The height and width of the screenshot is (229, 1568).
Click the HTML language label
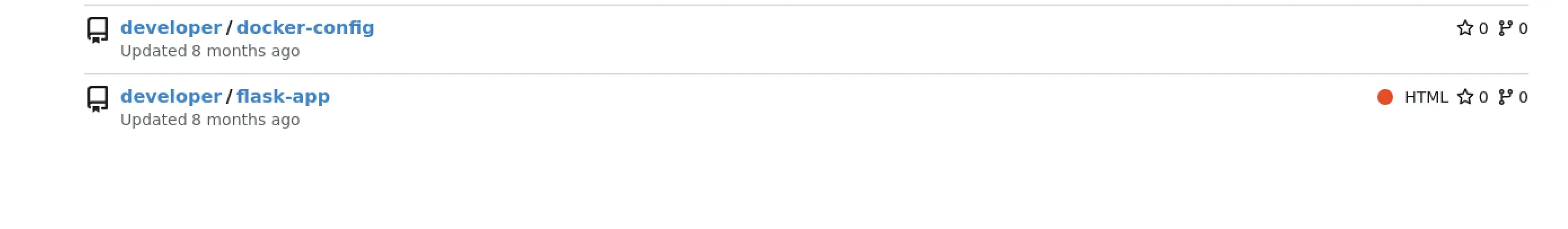coord(1426,98)
